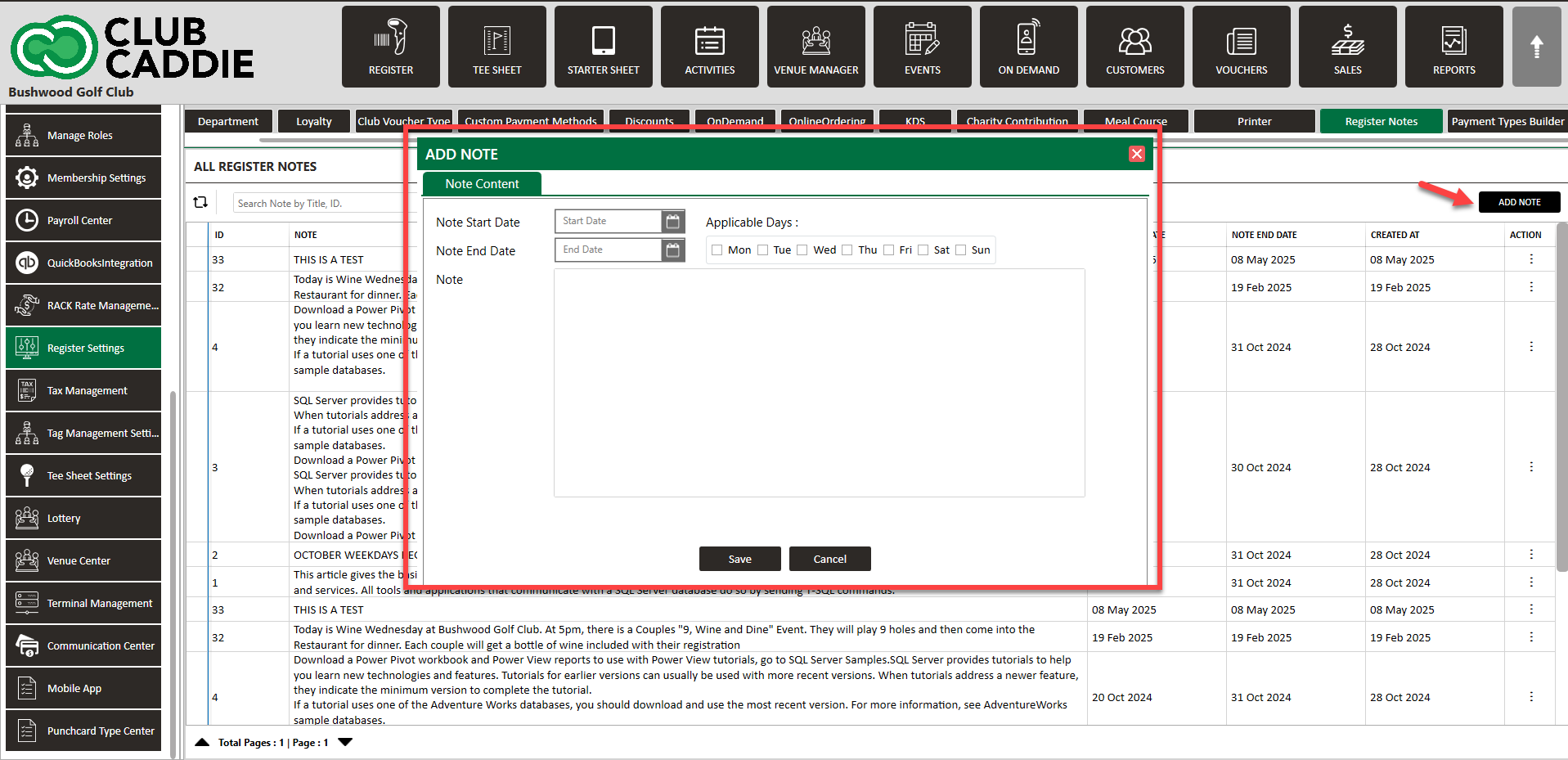Click the Reports icon in top bar
Image resolution: width=1568 pixels, height=760 pixels.
[x=1453, y=47]
